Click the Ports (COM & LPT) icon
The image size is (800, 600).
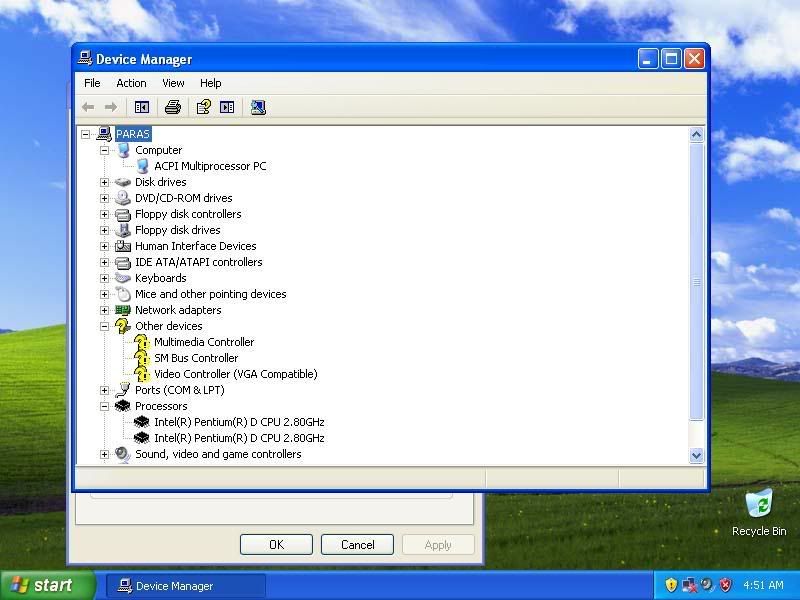(x=123, y=390)
